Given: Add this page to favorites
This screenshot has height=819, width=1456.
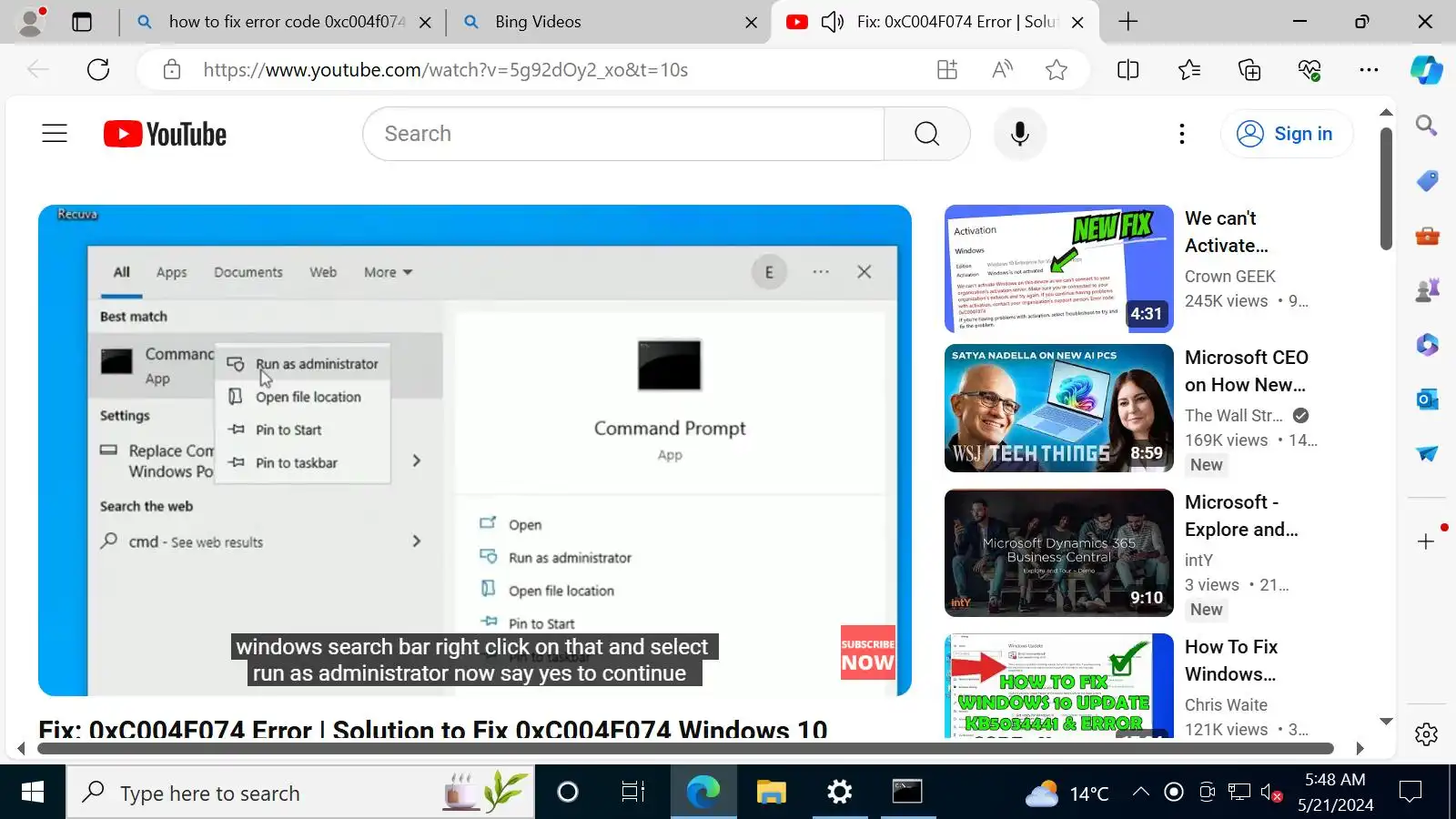Looking at the screenshot, I should pos(1056,70).
